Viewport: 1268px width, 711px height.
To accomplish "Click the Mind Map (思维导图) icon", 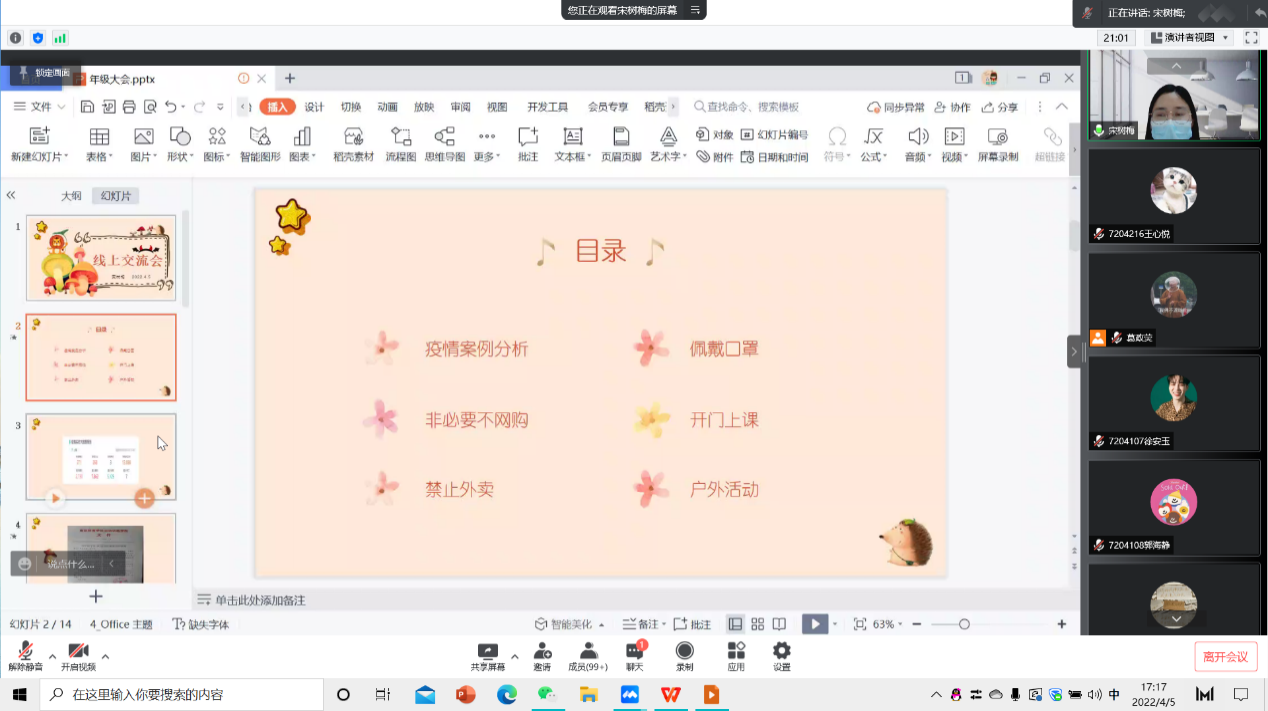I will 445,137.
